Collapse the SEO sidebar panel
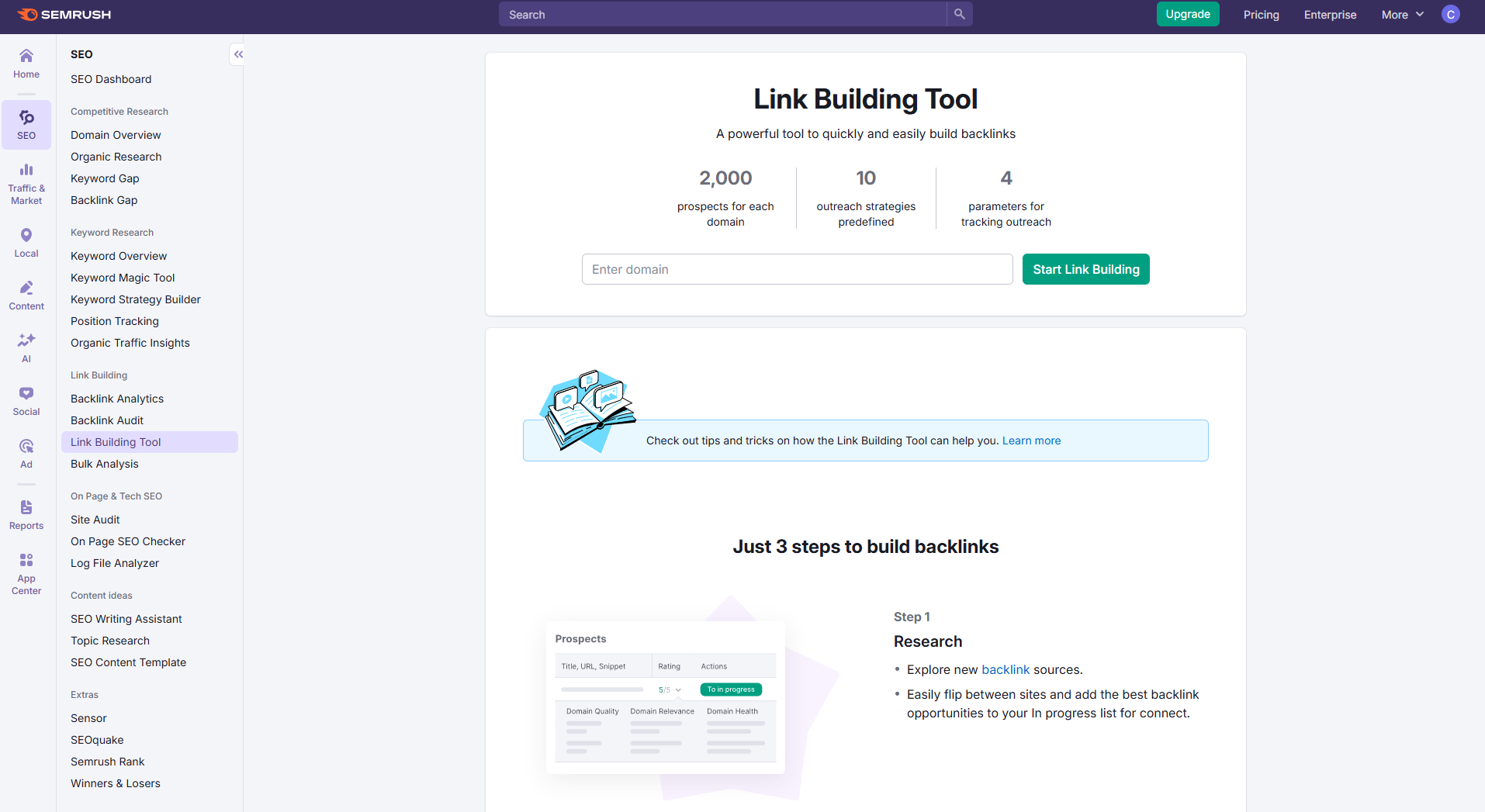 click(x=238, y=54)
